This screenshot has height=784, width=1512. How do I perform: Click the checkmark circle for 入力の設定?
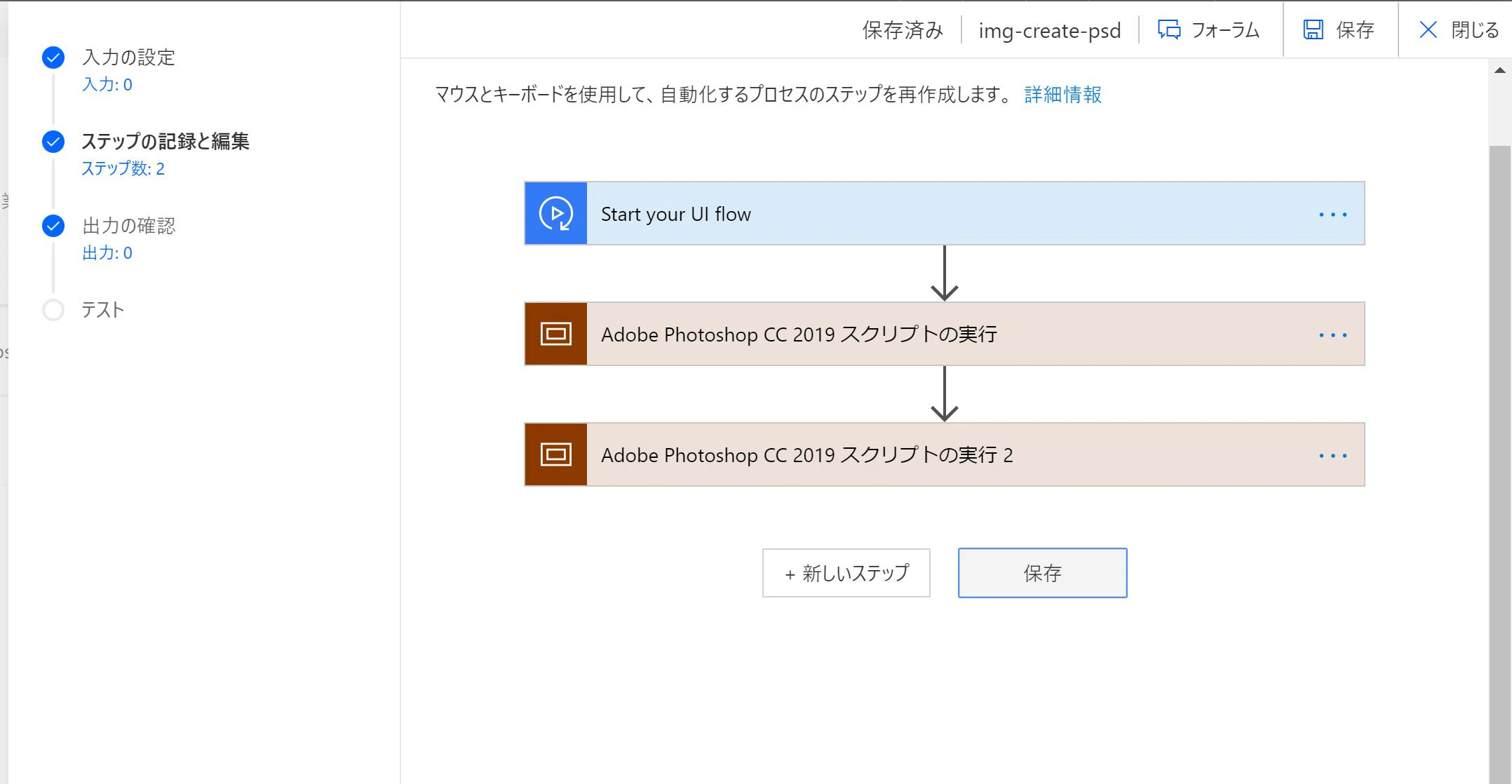click(x=53, y=58)
